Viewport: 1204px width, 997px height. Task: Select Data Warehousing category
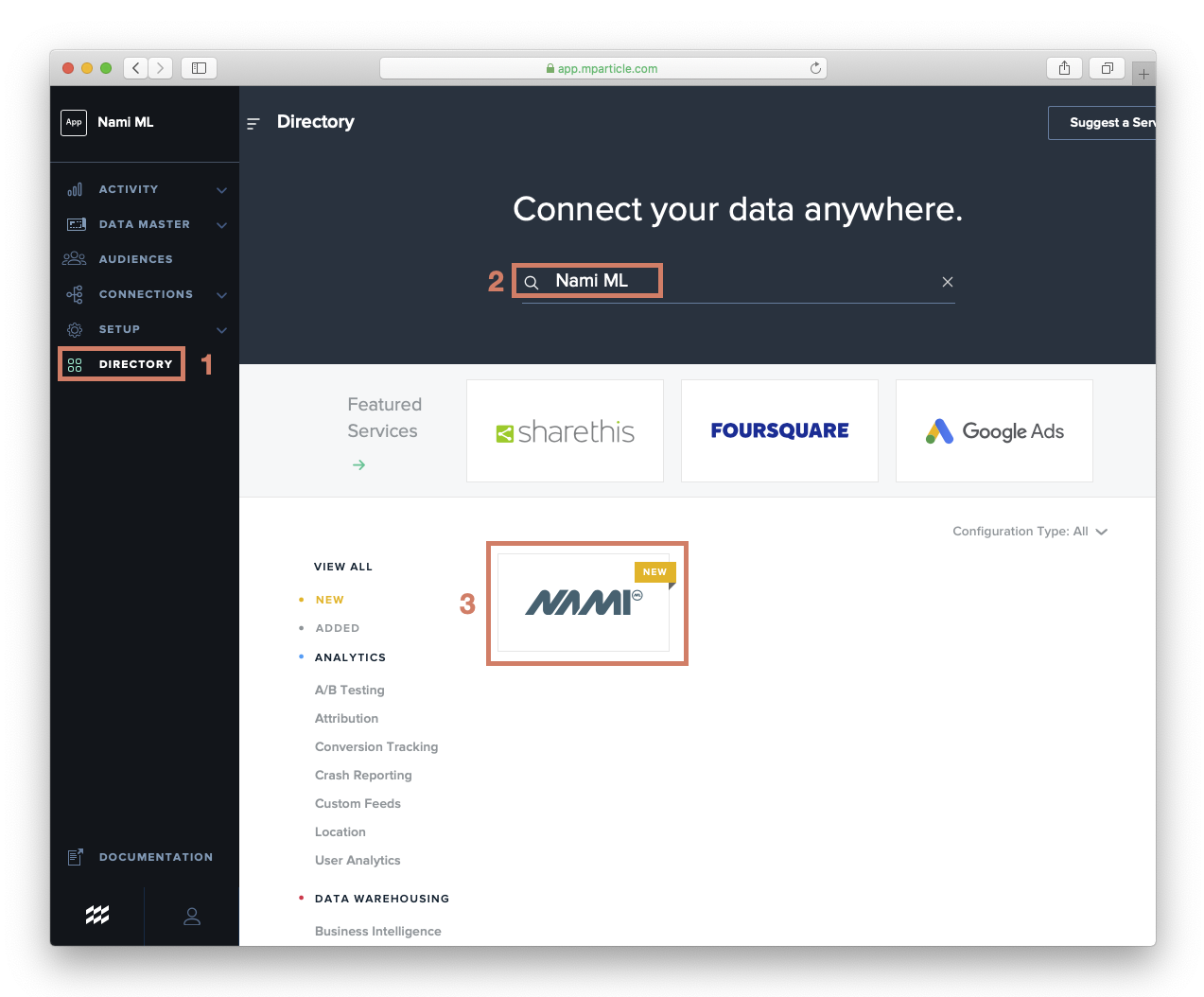[x=382, y=899]
